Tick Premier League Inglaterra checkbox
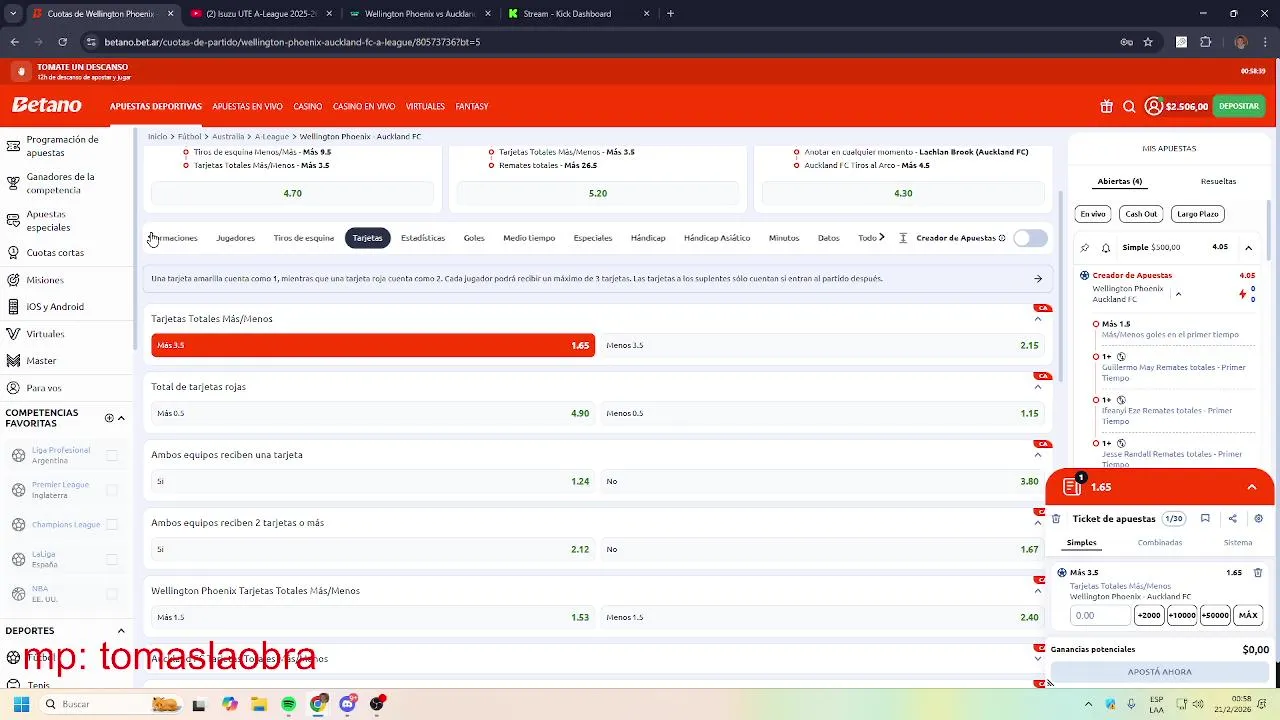Viewport: 1280px width, 720px height. pyautogui.click(x=112, y=490)
